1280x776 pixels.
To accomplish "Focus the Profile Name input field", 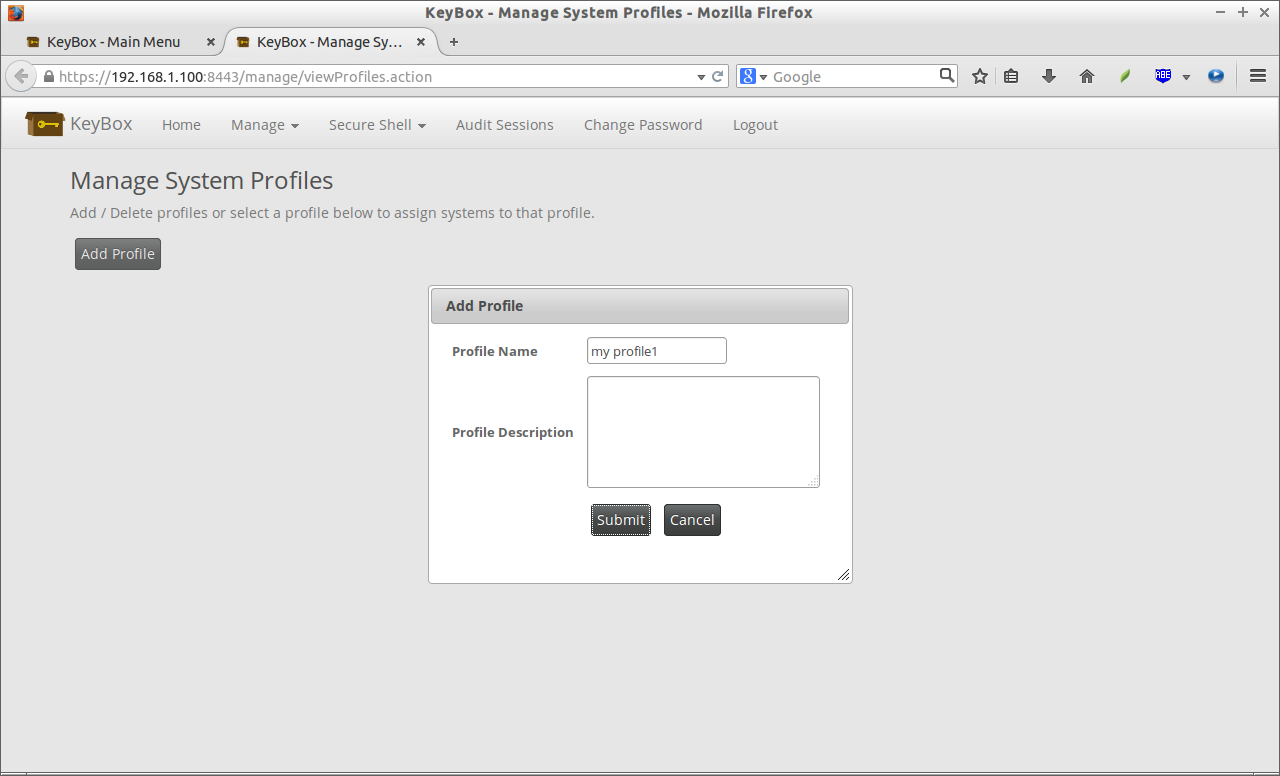I will click(x=657, y=351).
